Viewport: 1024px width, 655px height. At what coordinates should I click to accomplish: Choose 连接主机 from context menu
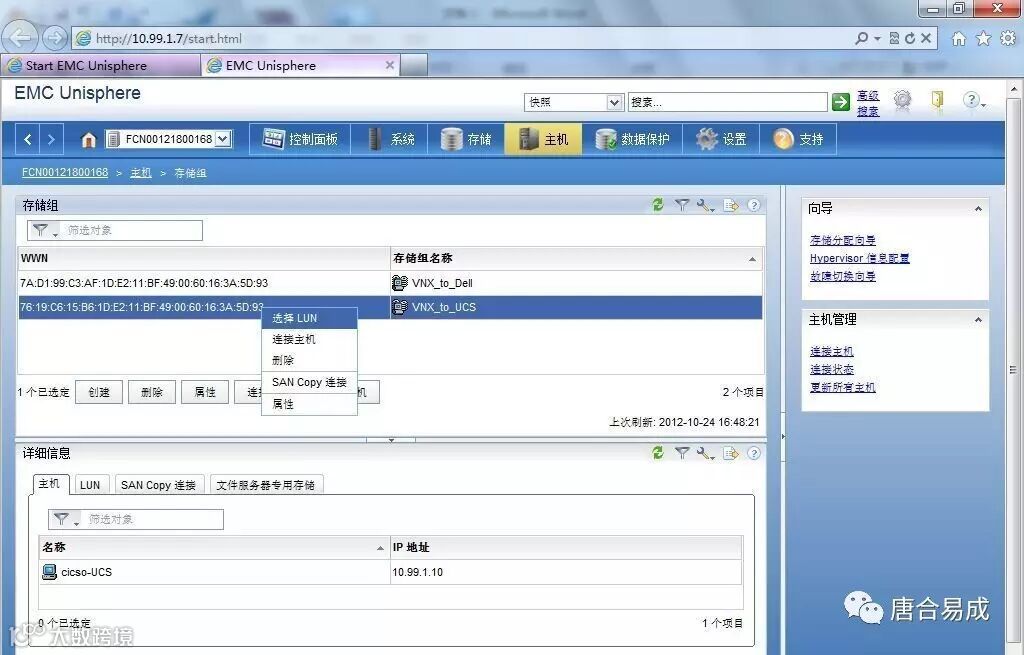point(310,339)
